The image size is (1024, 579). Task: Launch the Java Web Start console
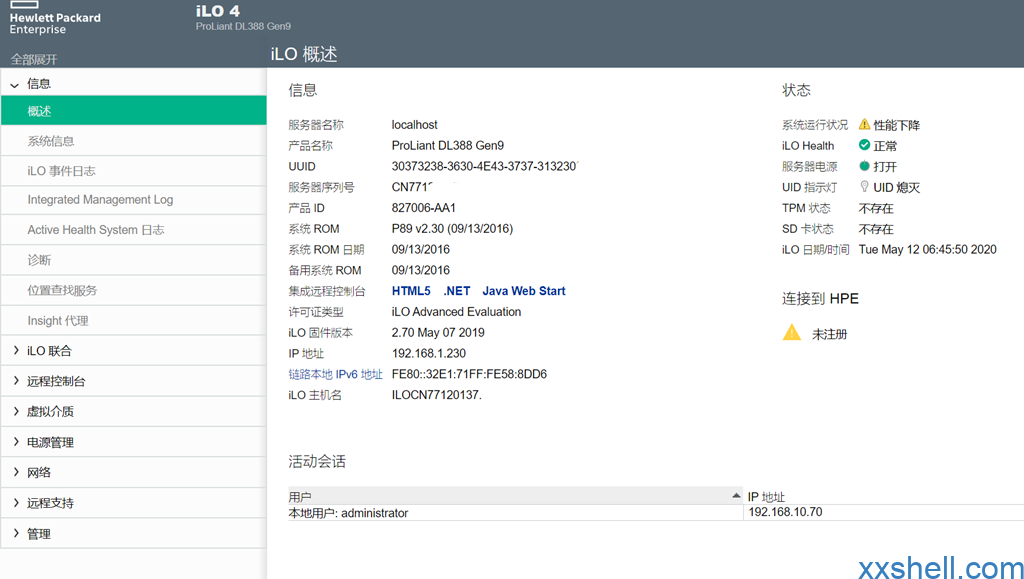[524, 291]
